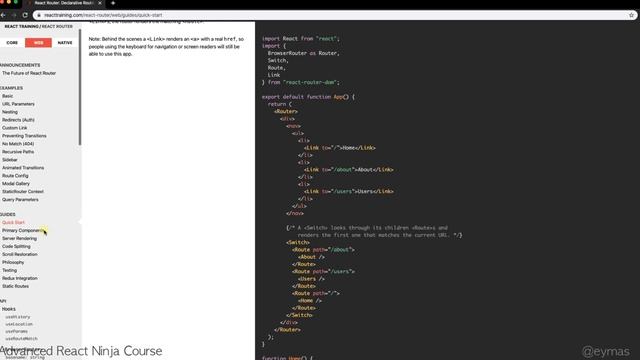Screen dimensions: 640x360
Task: Open a new tab with the plus icon
Action: 113,3
